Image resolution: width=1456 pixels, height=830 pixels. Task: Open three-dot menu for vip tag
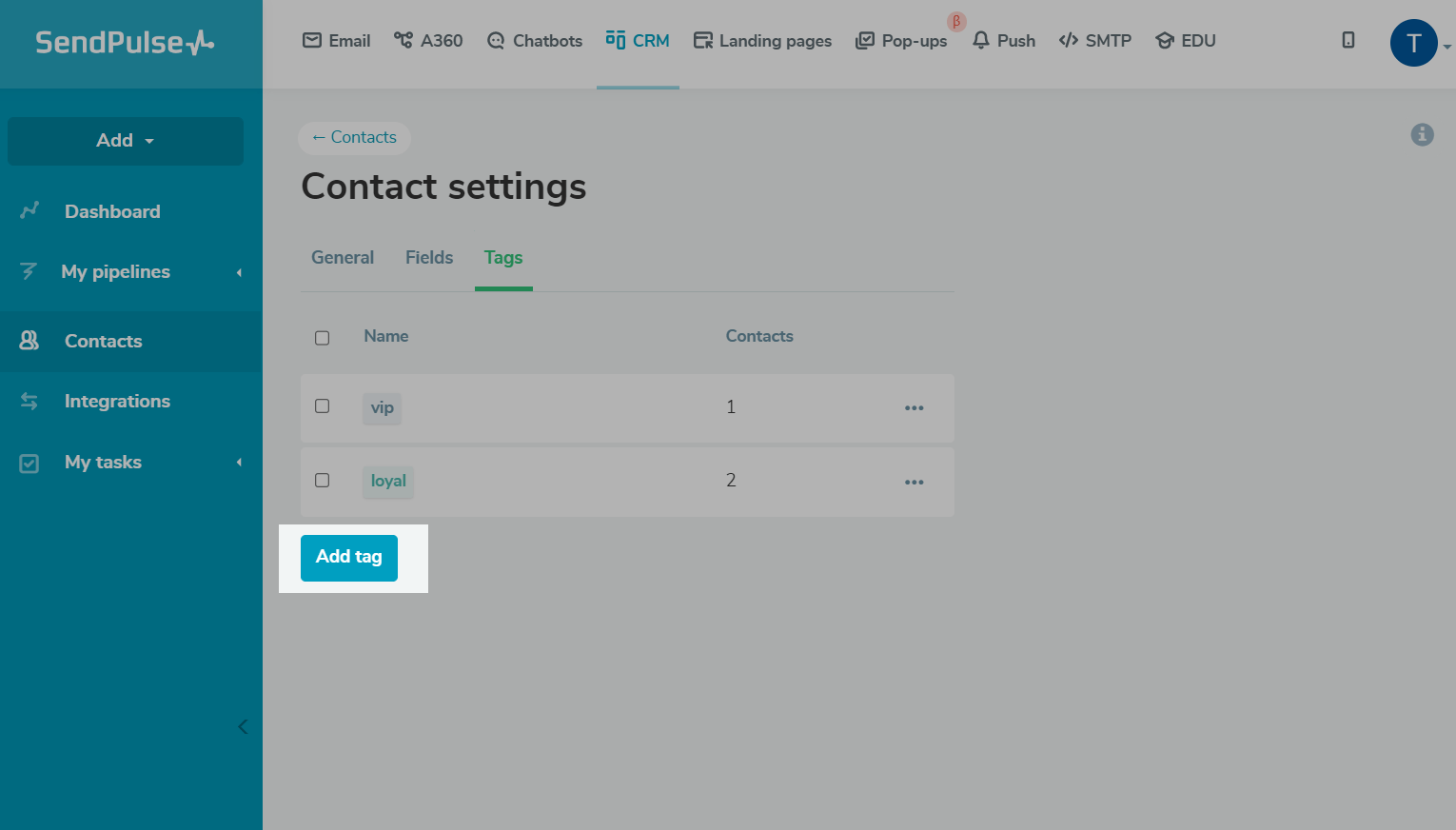(915, 408)
